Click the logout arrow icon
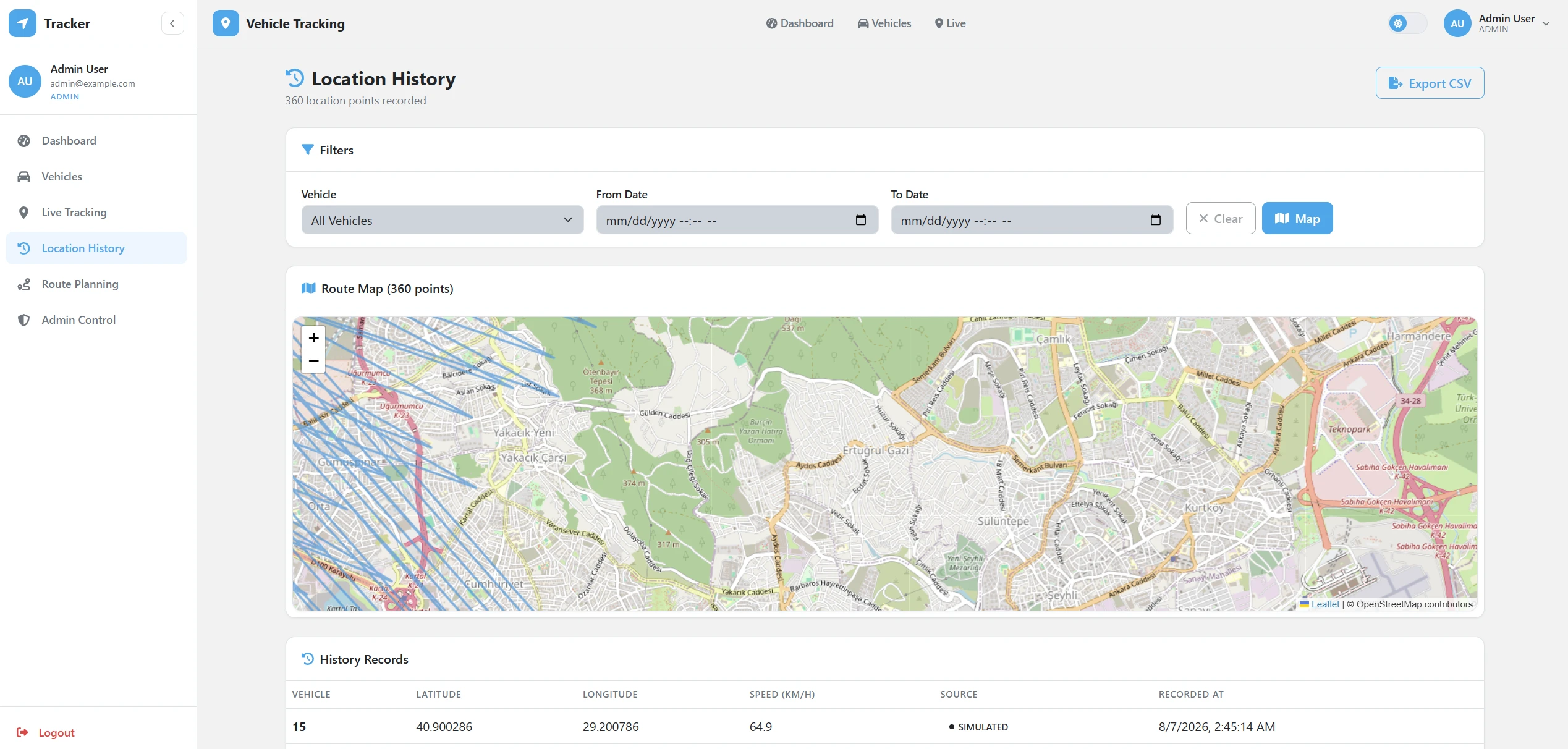1568x749 pixels. click(x=22, y=732)
